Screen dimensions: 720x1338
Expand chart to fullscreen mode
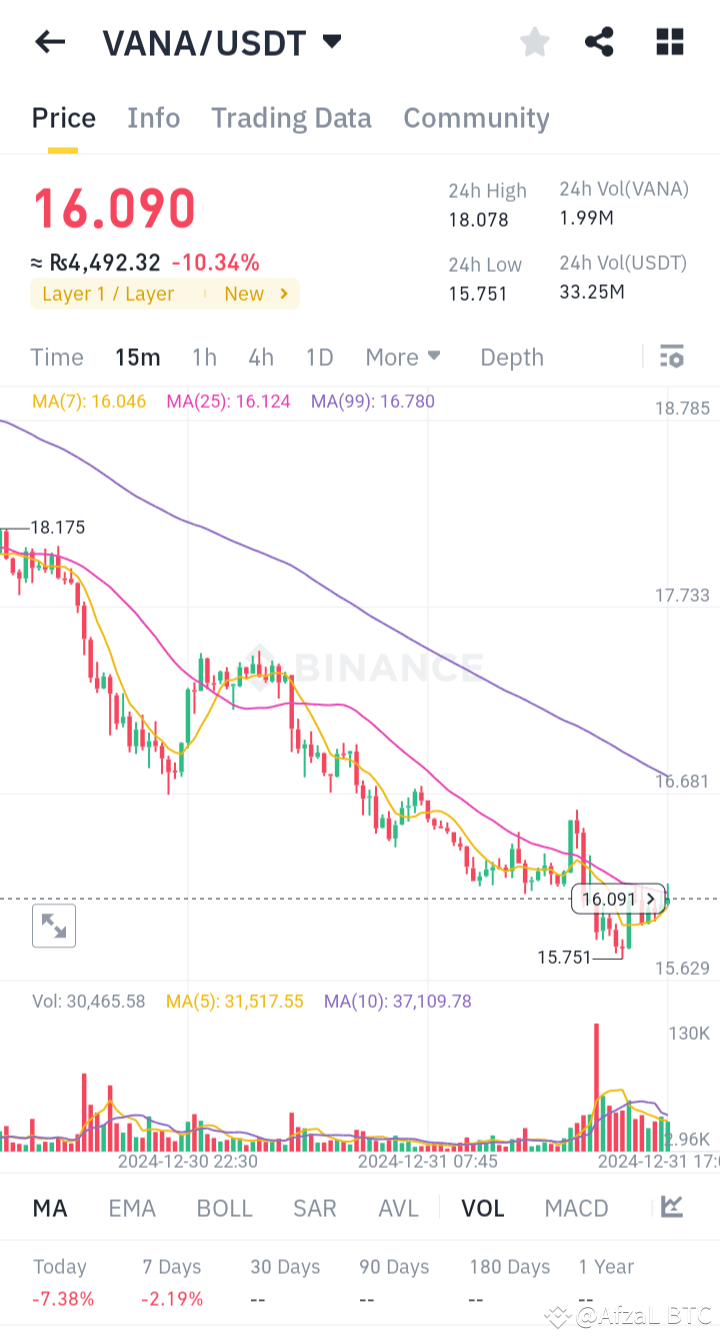pyautogui.click(x=53, y=925)
